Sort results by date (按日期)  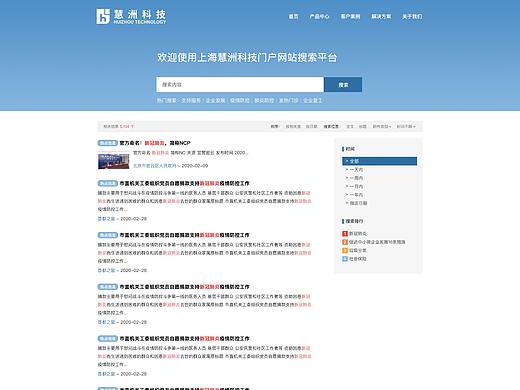[312, 127]
